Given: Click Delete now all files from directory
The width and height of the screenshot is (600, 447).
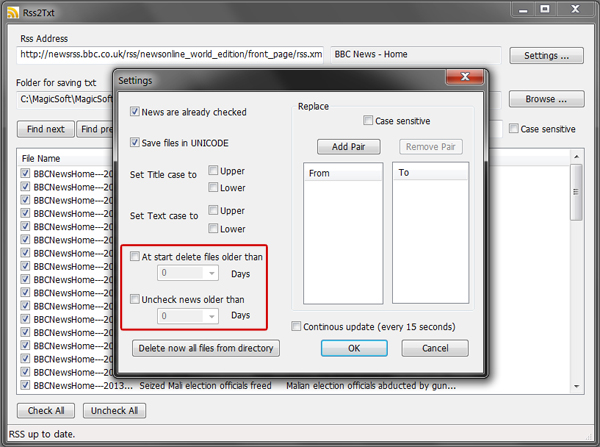Looking at the screenshot, I should [x=206, y=348].
